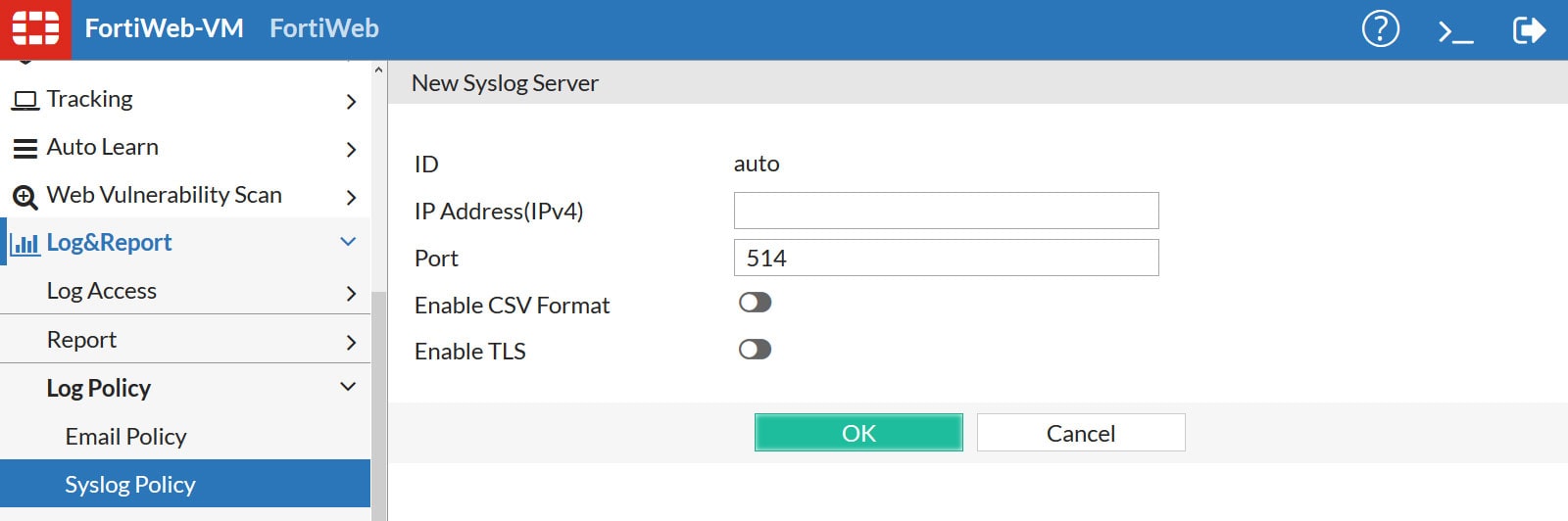Turn on the Enable TLS switch
Screen dimensions: 1568x521
[x=755, y=350]
